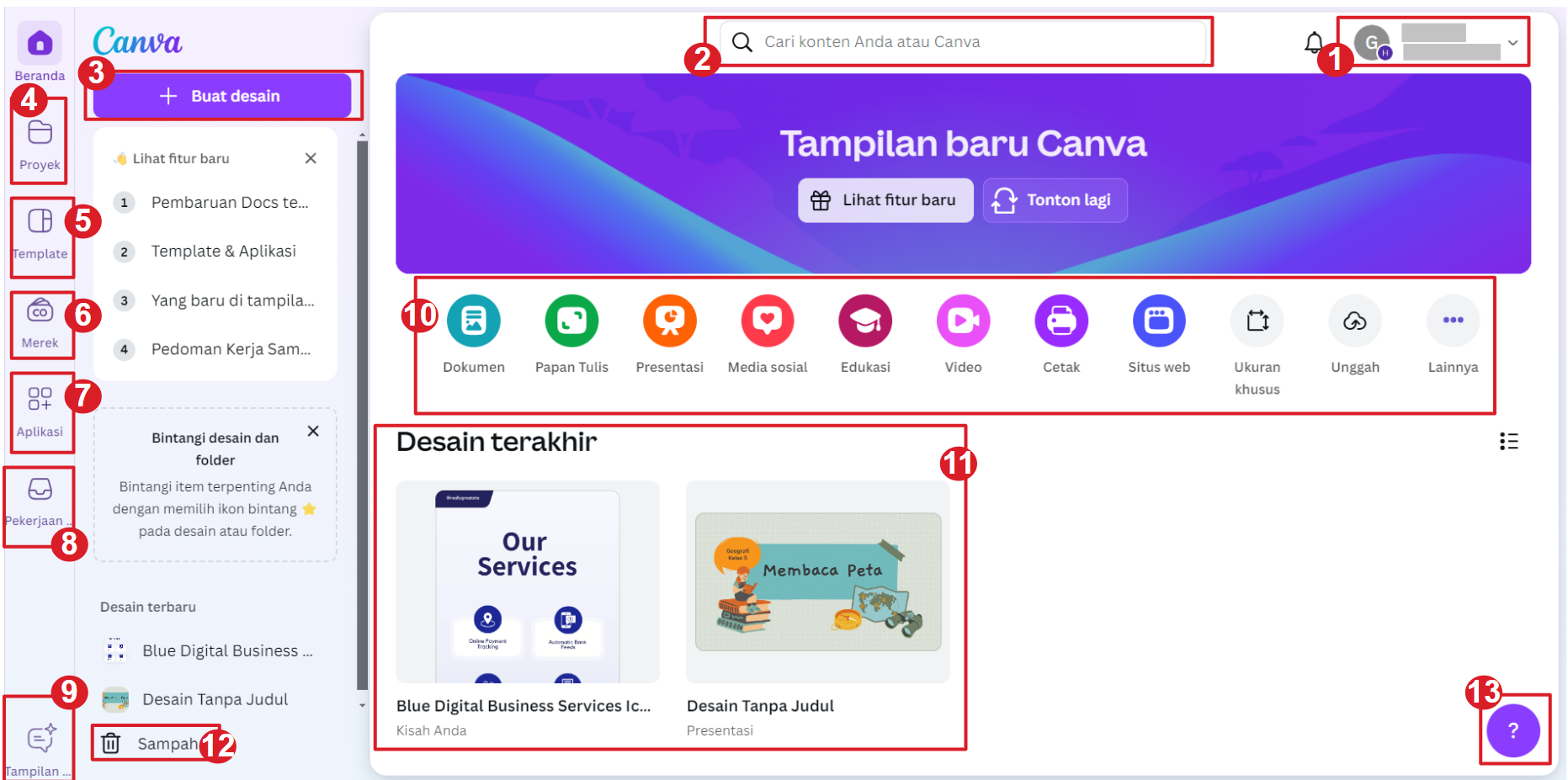
Task: Click the search field Cari konten Anda
Action: (x=964, y=42)
